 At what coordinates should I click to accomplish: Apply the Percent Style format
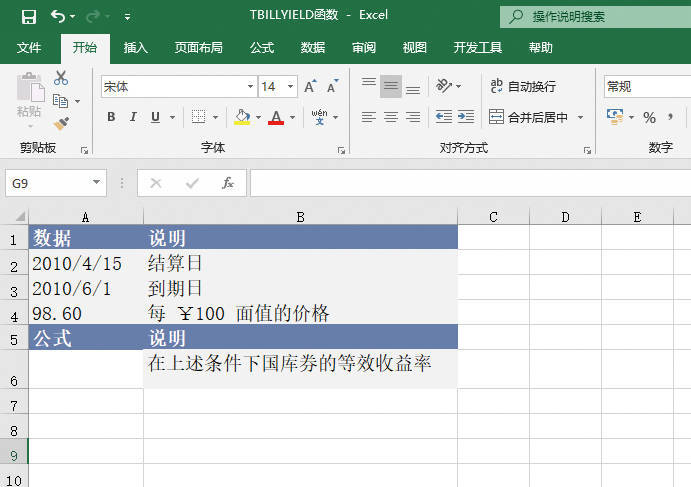649,118
